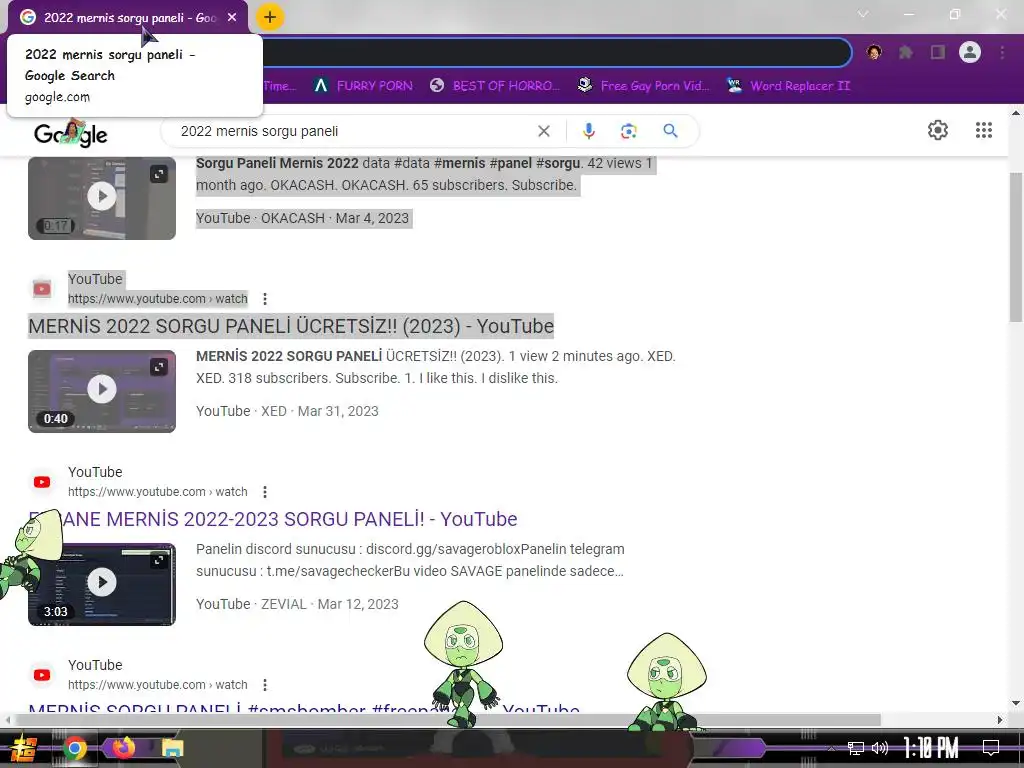Click the text 'YouTube · XED · Mar 31, 2023'
This screenshot has height=768, width=1024.
click(x=287, y=411)
